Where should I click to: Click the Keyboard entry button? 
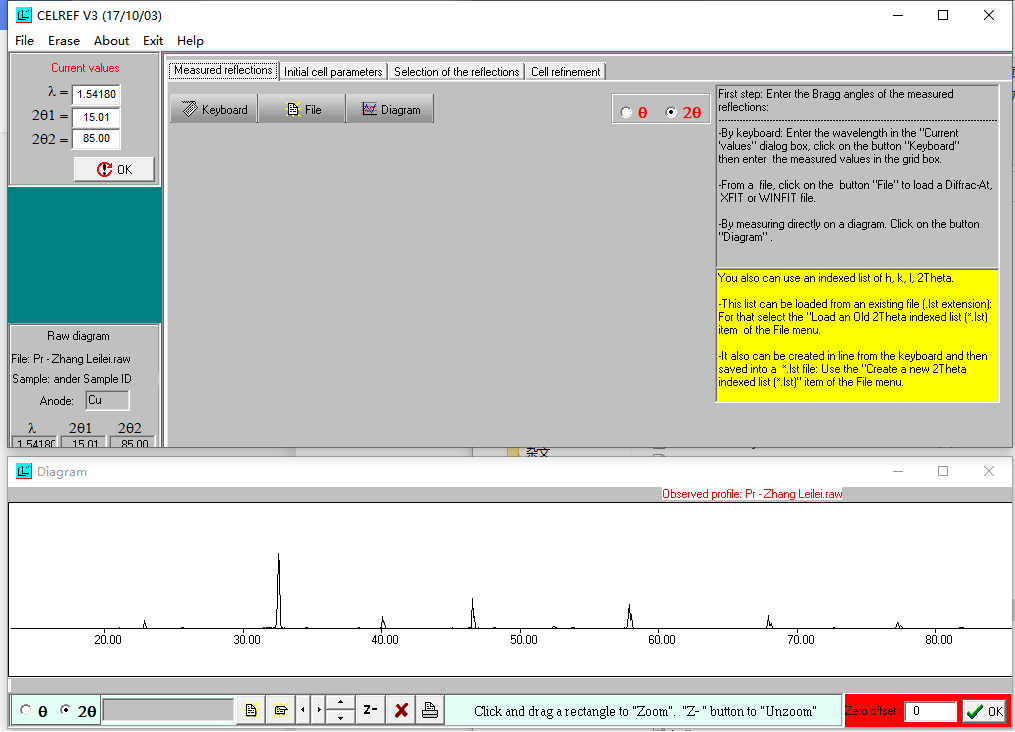coord(214,109)
